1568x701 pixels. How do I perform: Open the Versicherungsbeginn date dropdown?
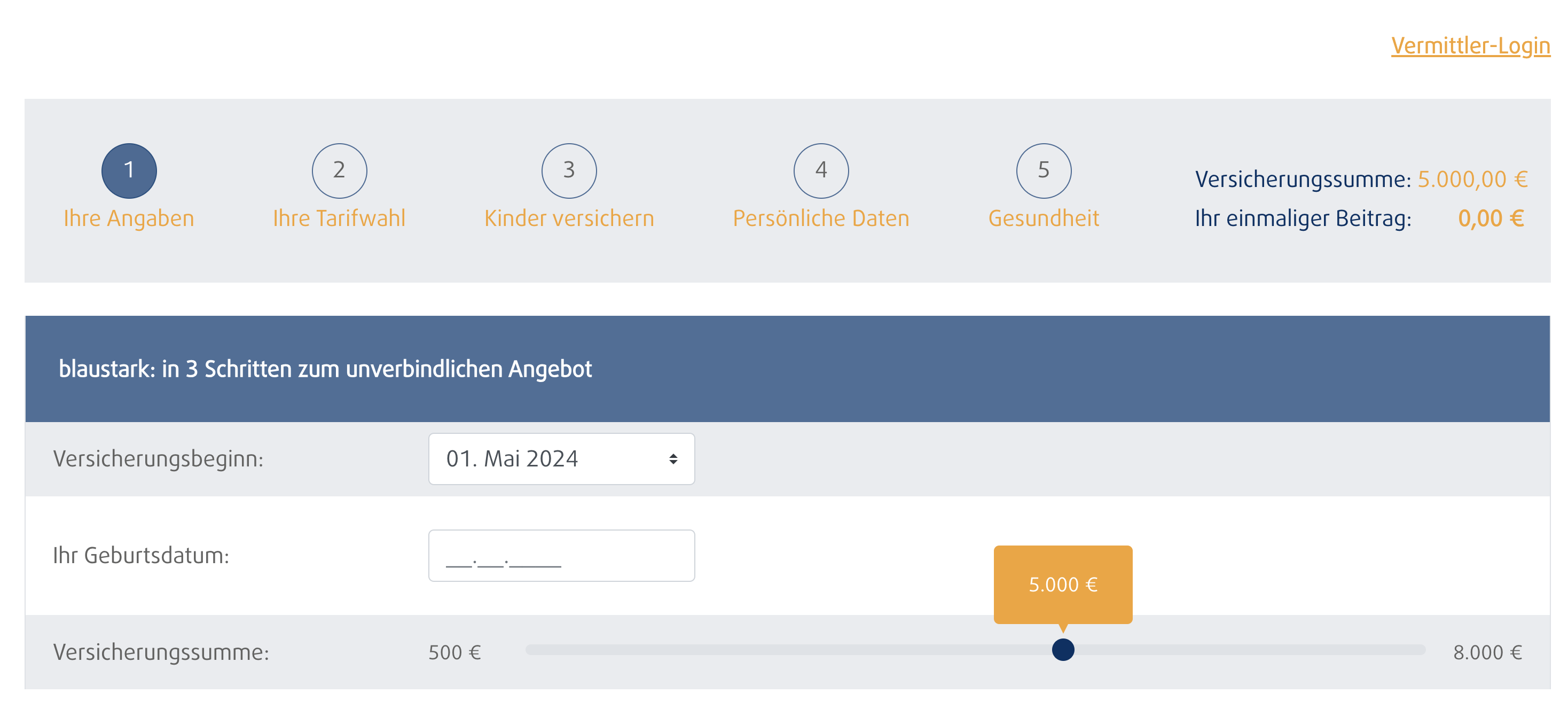(x=561, y=458)
